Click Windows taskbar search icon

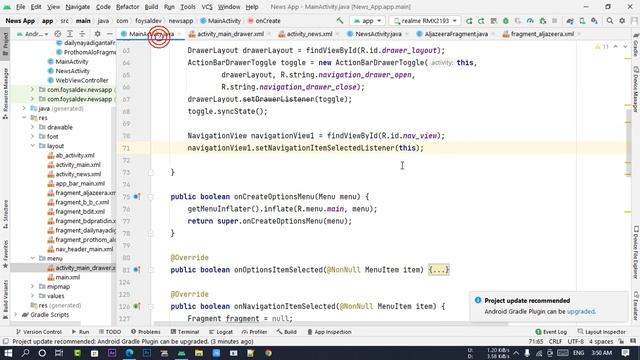click(25, 353)
